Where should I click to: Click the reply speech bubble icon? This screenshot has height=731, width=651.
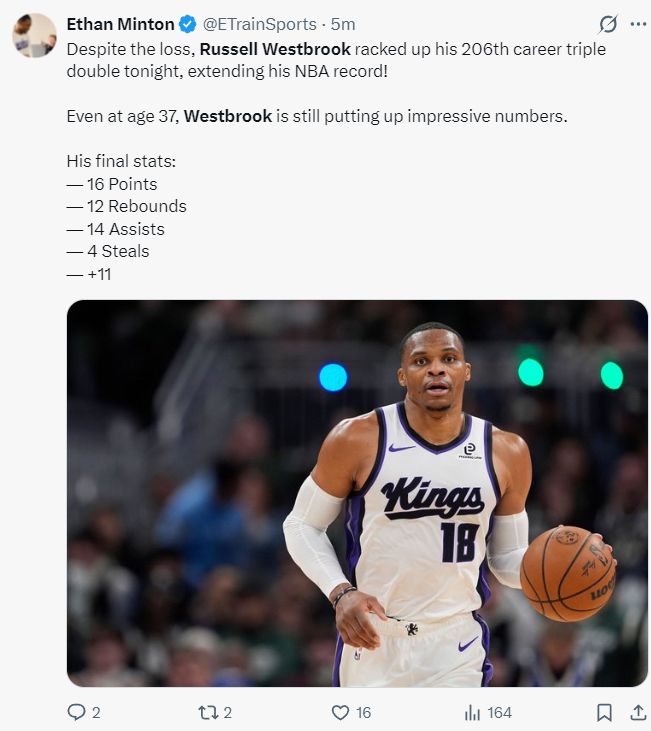coord(76,712)
